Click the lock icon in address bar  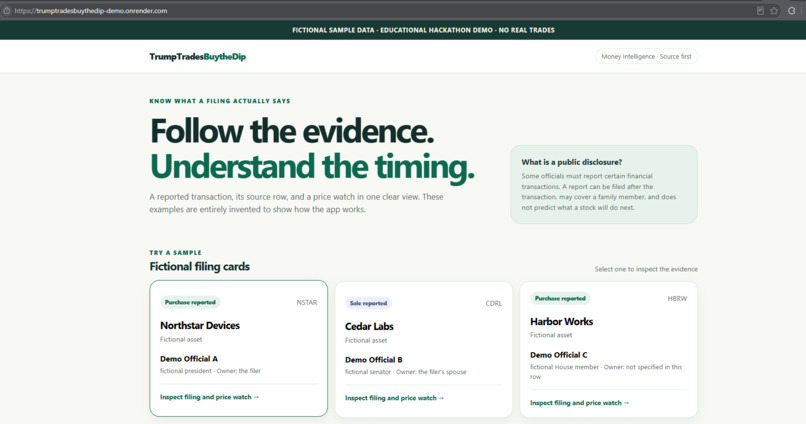7,10
